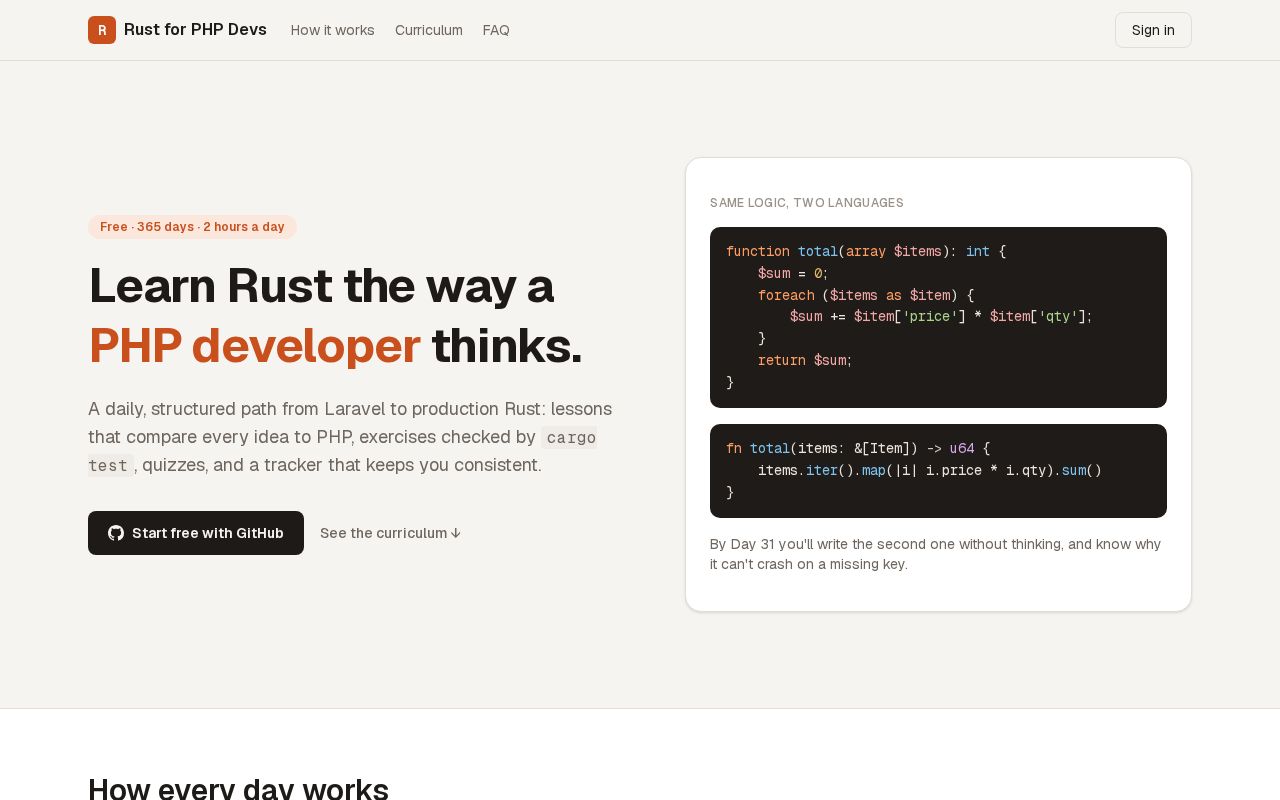Click the How every day works heading
Screen dimensions: 1280x800
tap(238, 788)
